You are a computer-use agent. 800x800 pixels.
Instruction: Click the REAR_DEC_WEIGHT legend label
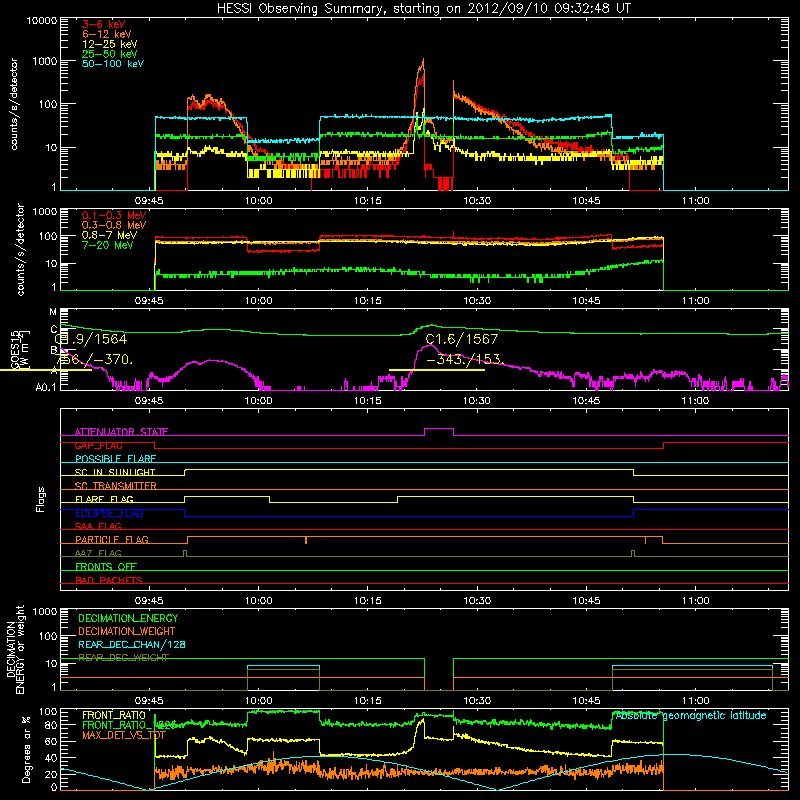tap(123, 658)
